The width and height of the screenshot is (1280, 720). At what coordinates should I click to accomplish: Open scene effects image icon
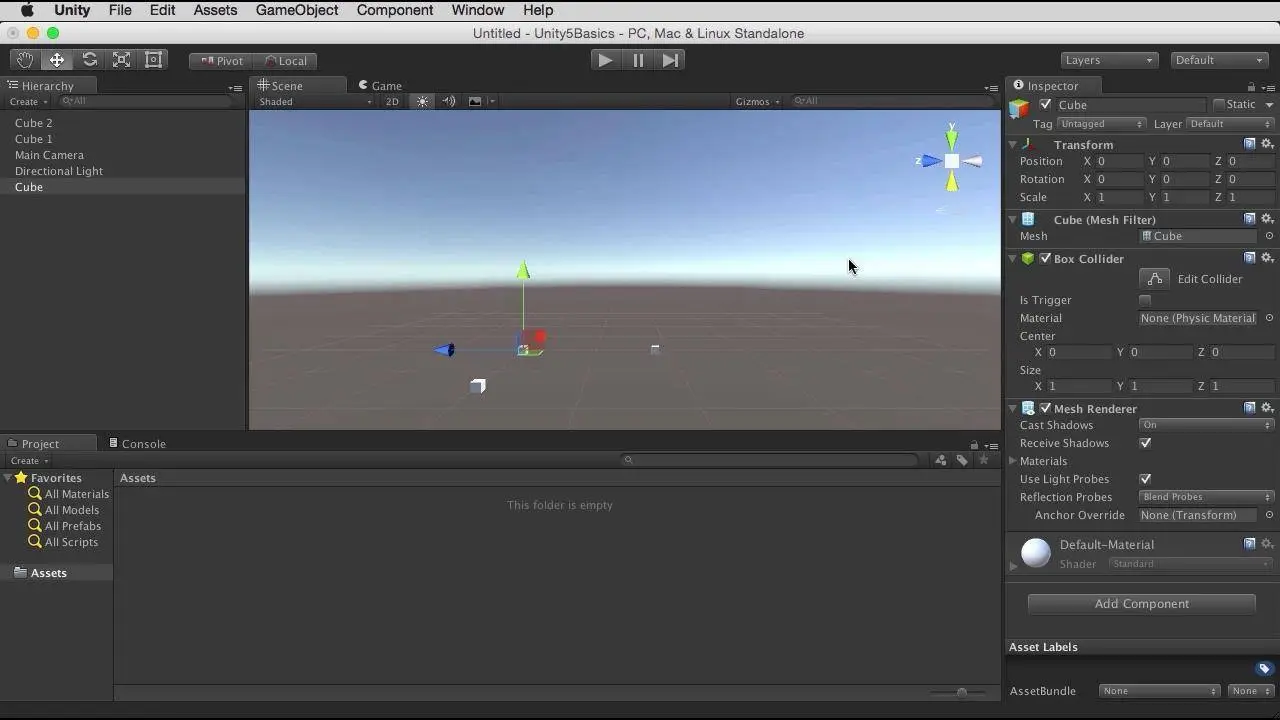click(475, 101)
